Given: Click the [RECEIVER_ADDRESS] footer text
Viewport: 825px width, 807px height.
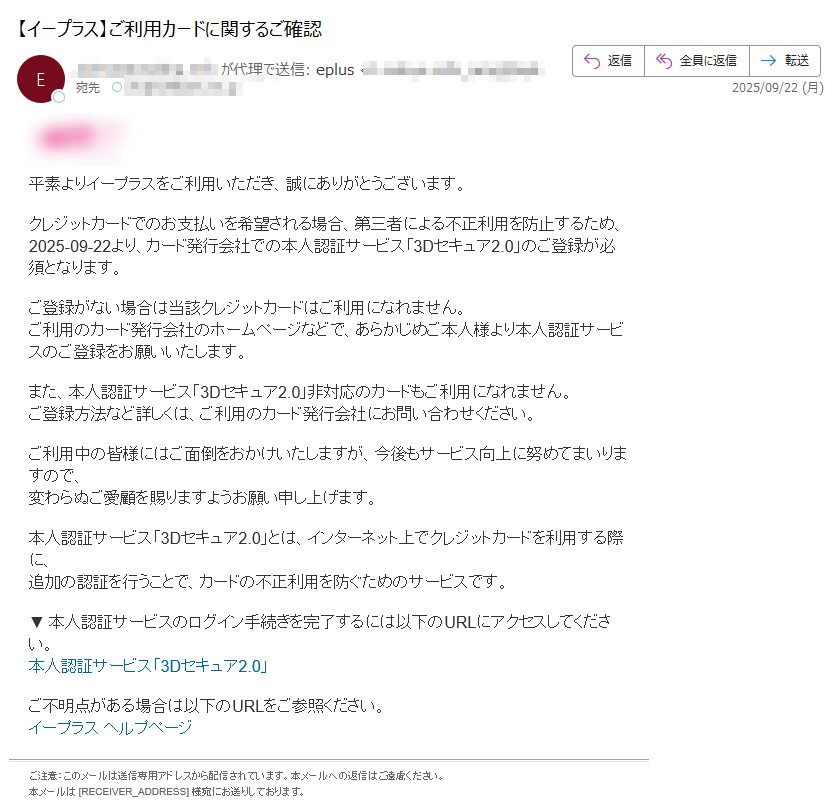Looking at the screenshot, I should point(134,791).
